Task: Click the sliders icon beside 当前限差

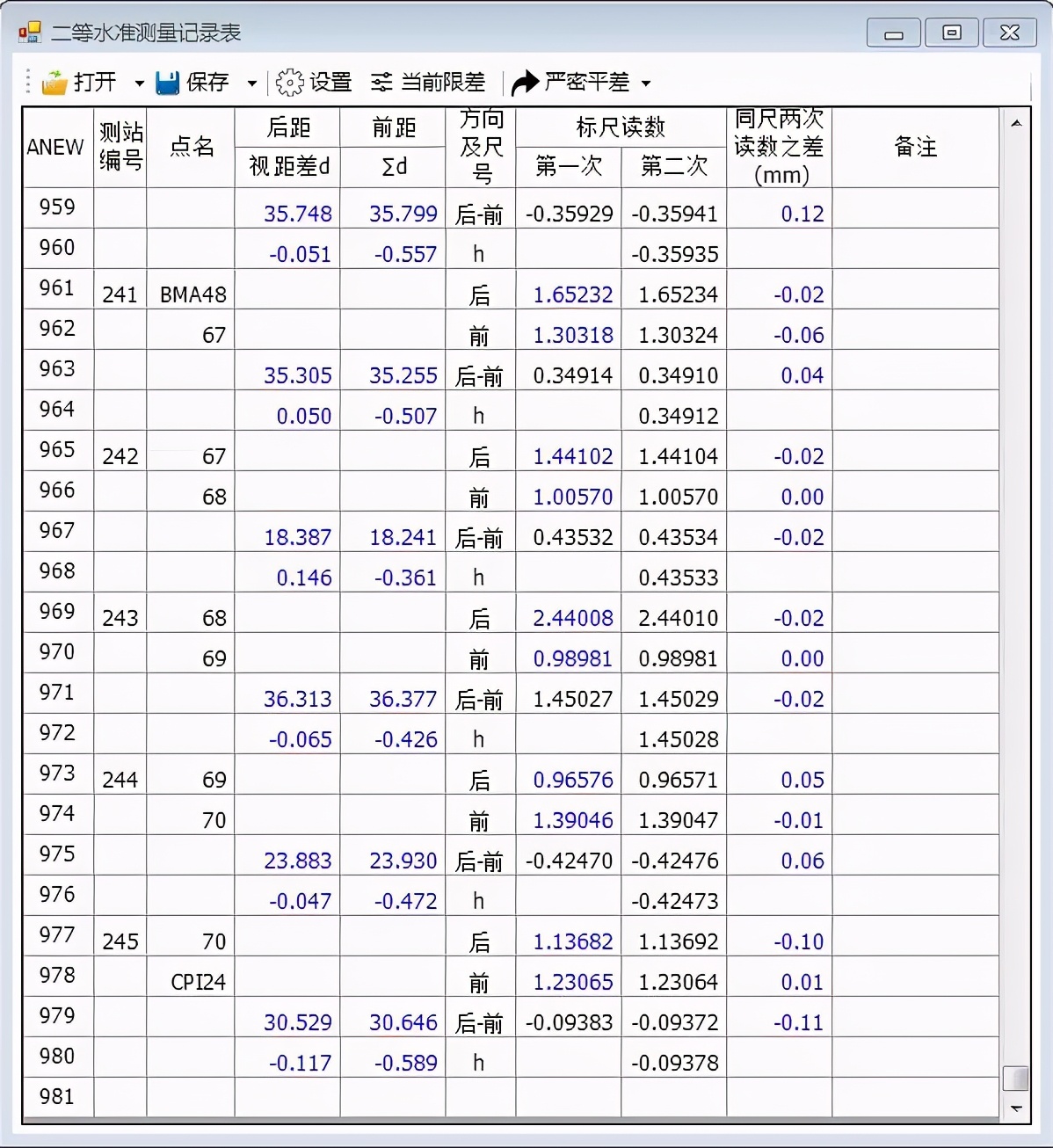Action: point(381,81)
